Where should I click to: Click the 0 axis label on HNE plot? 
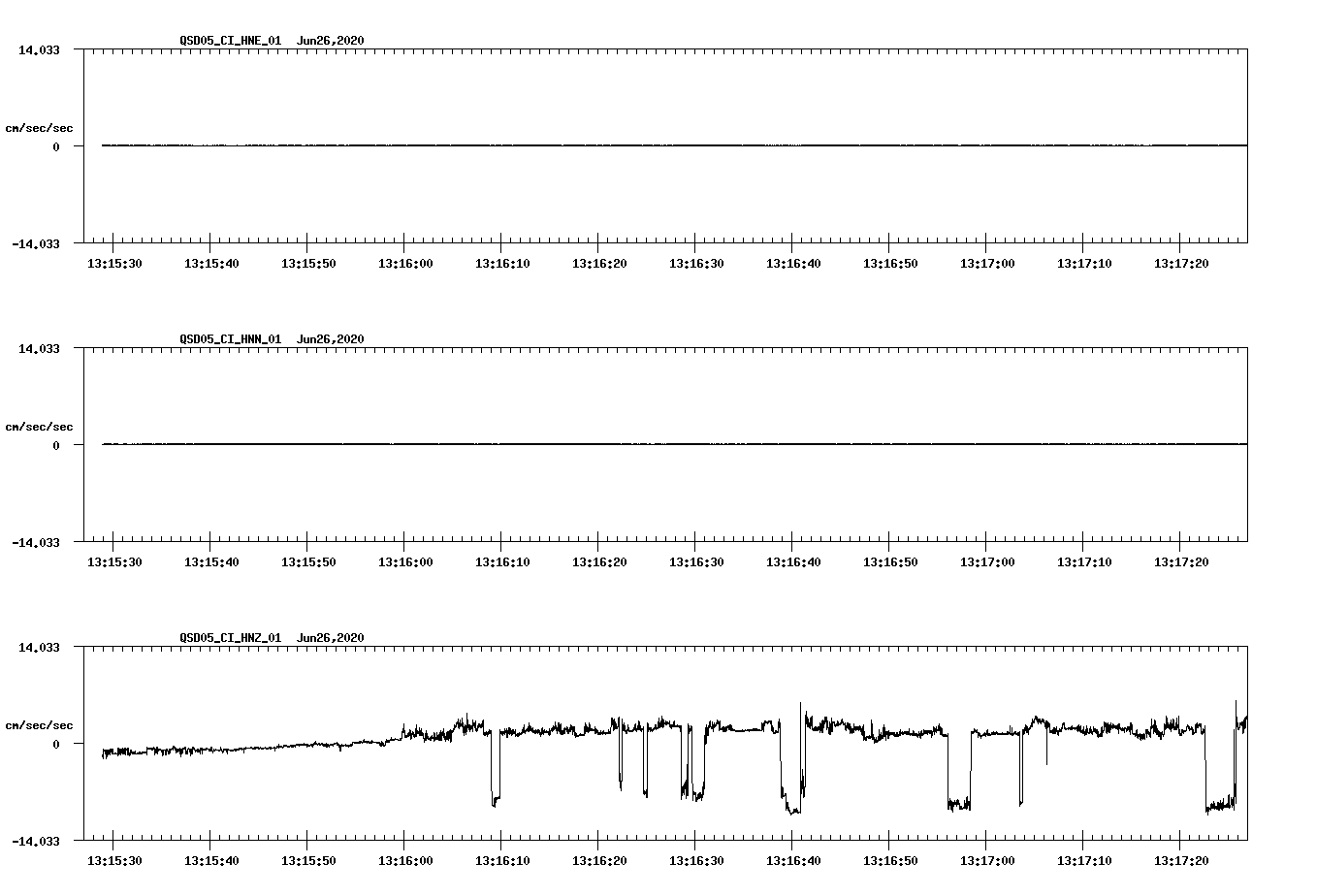point(56,147)
